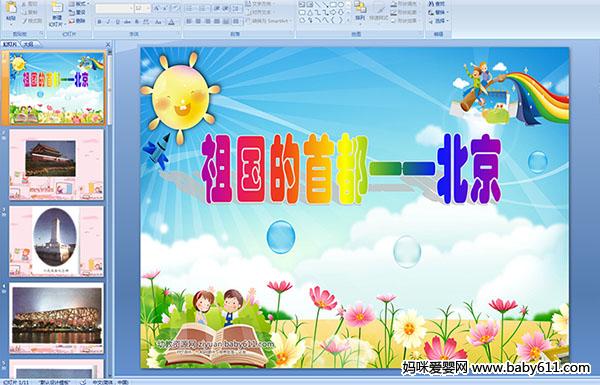Image resolution: width=600 pixels, height=385 pixels.
Task: Open the font name dropdown
Action: pyautogui.click(x=131, y=8)
